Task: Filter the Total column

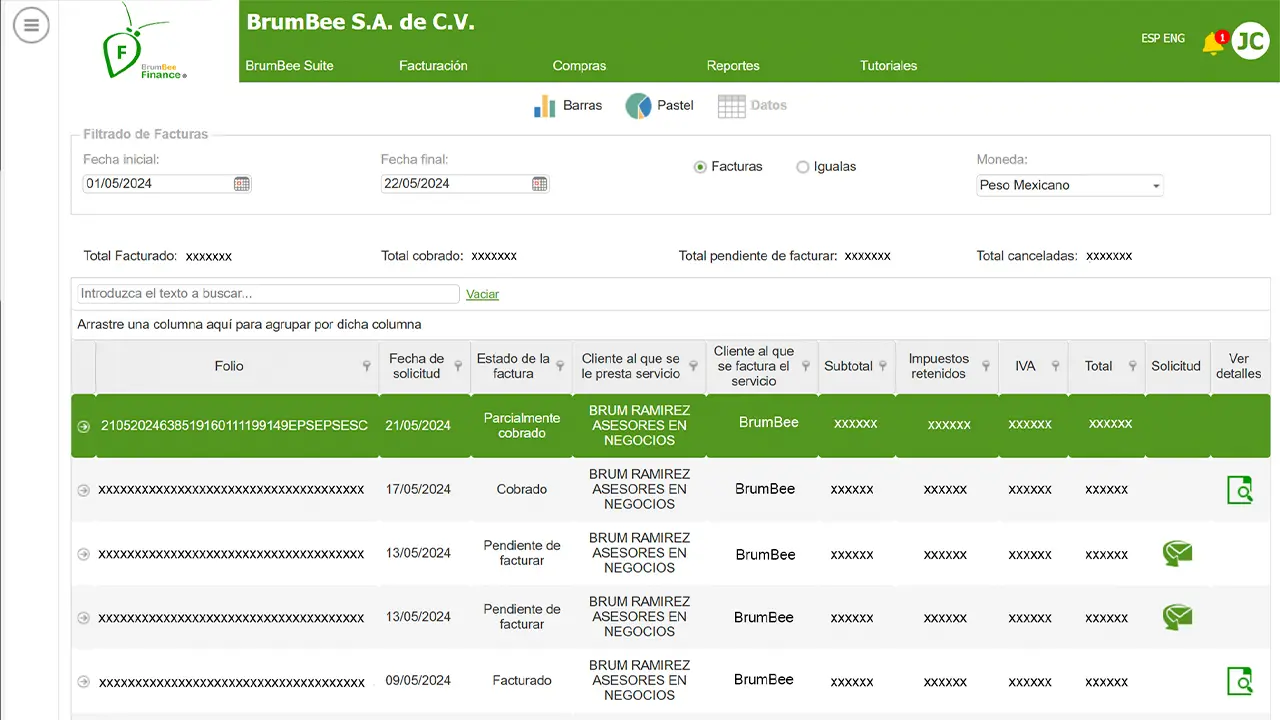Action: click(x=1132, y=366)
